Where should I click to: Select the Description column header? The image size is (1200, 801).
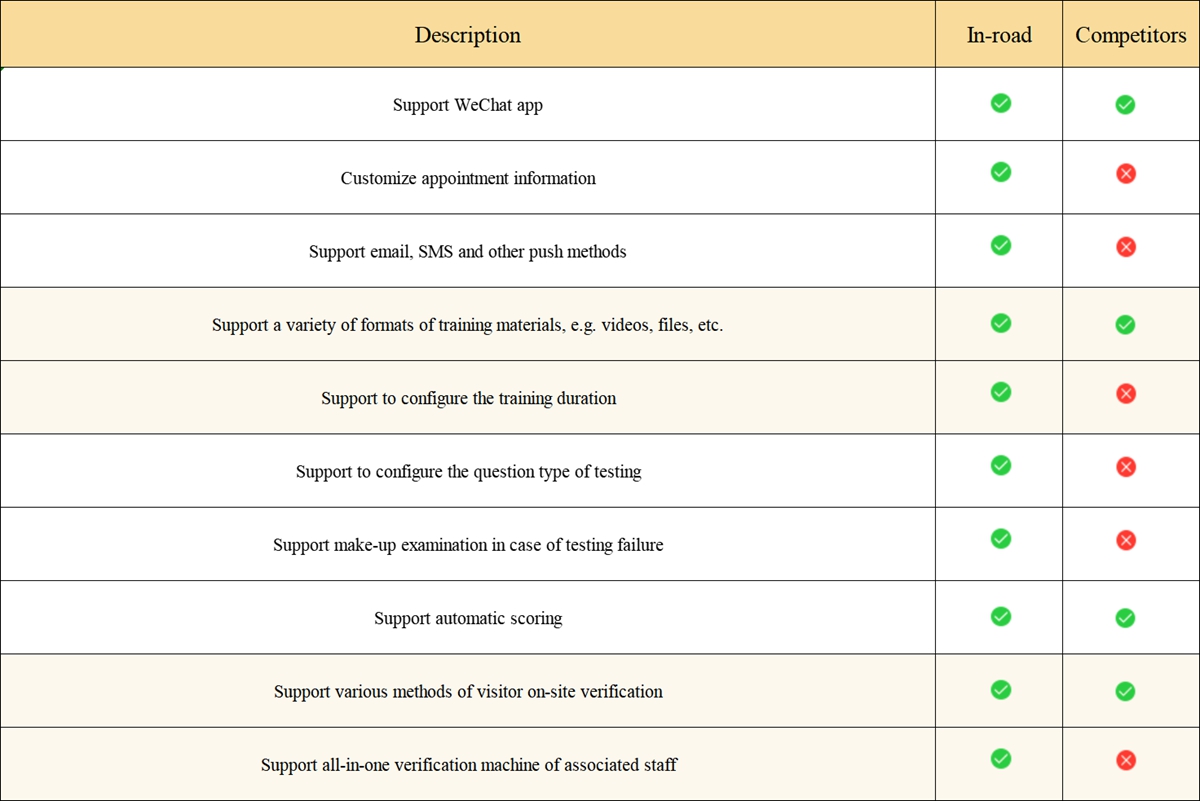[x=468, y=35]
